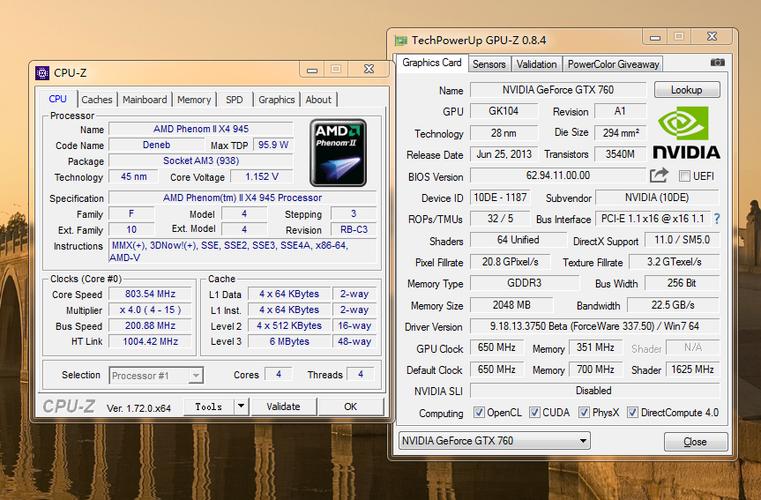The image size is (761, 500).
Task: Click the Bus Width value 256 Bit
Action: pos(682,283)
